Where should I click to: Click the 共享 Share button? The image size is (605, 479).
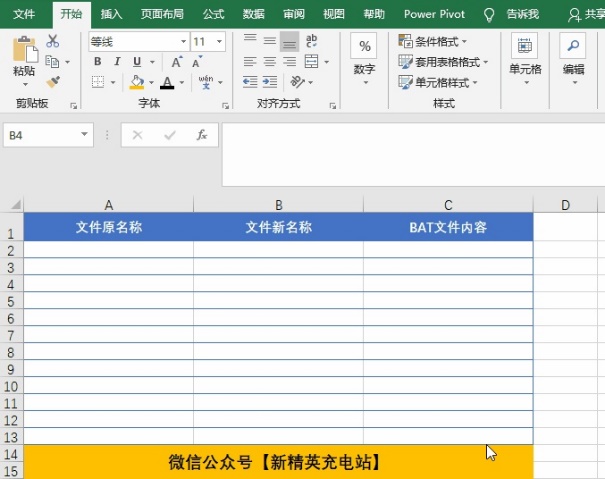[x=586, y=15]
